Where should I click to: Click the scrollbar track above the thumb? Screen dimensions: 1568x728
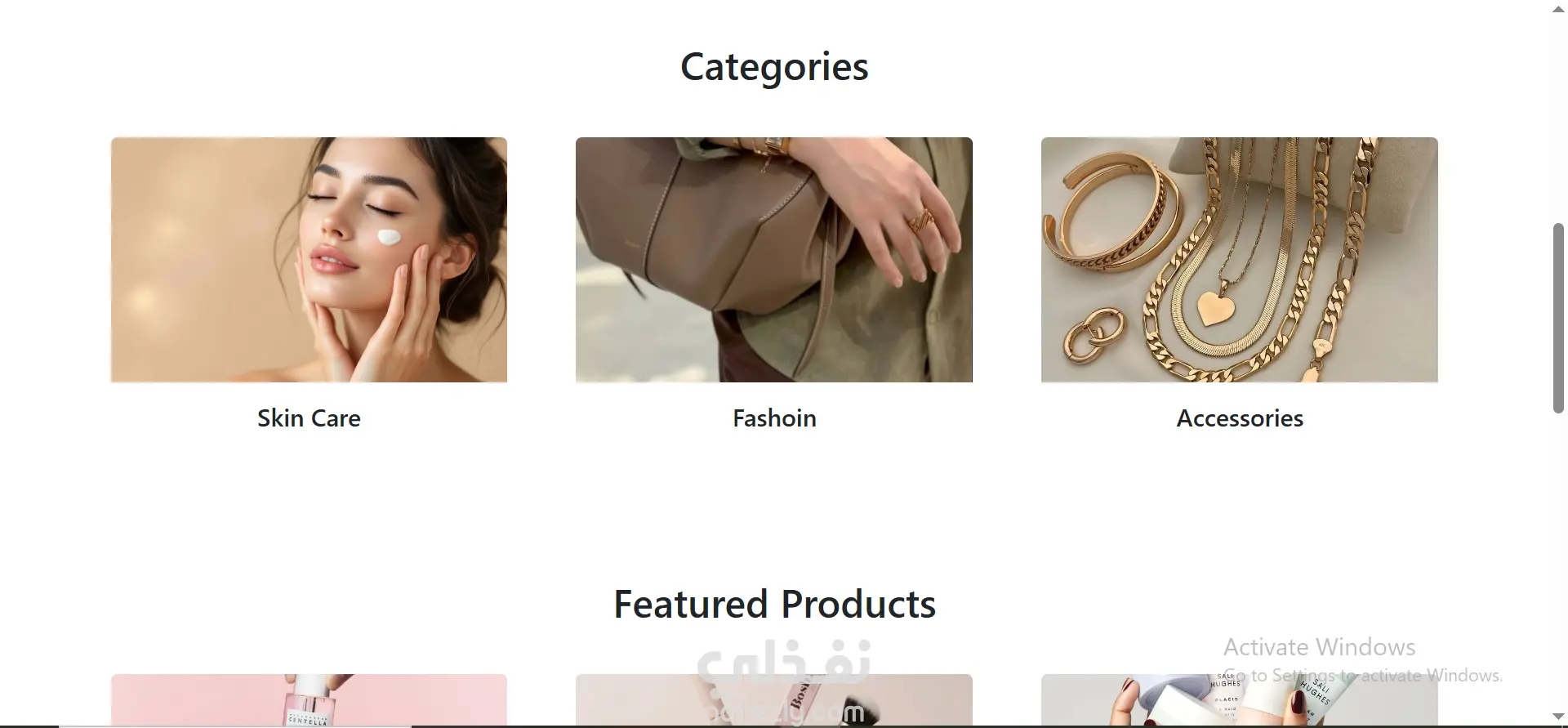(1558, 118)
